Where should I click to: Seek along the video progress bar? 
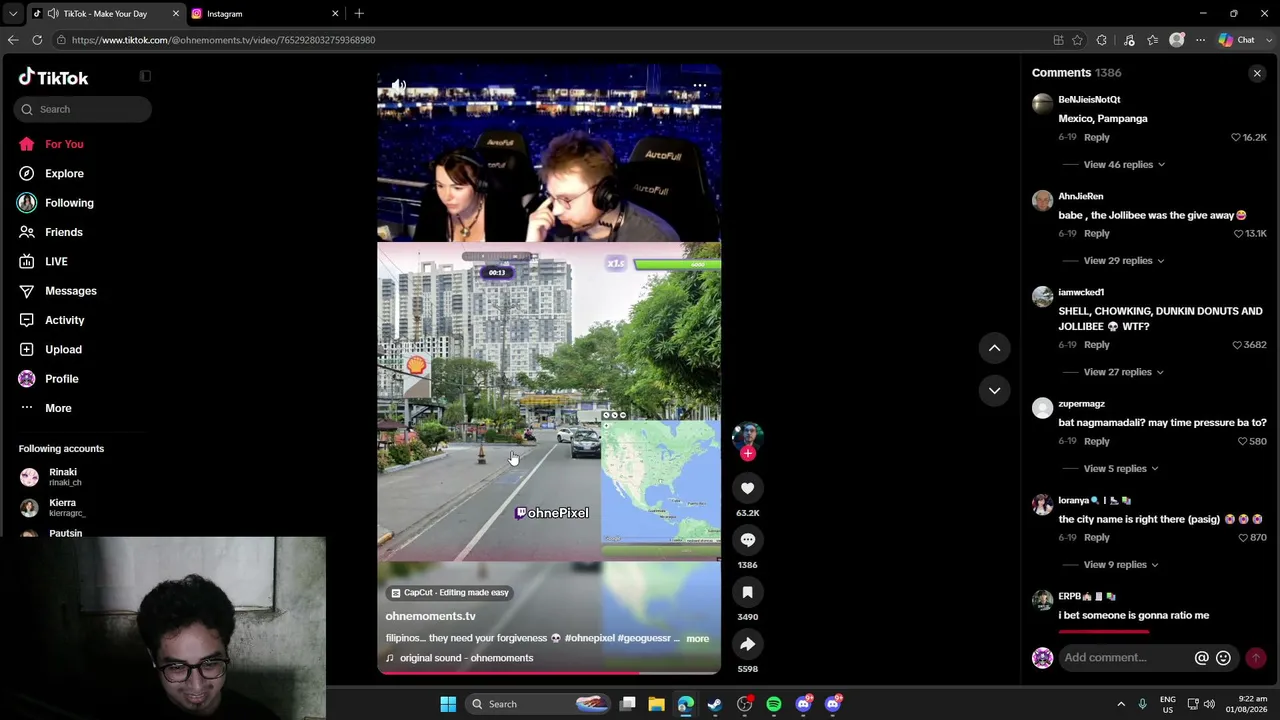[549, 672]
